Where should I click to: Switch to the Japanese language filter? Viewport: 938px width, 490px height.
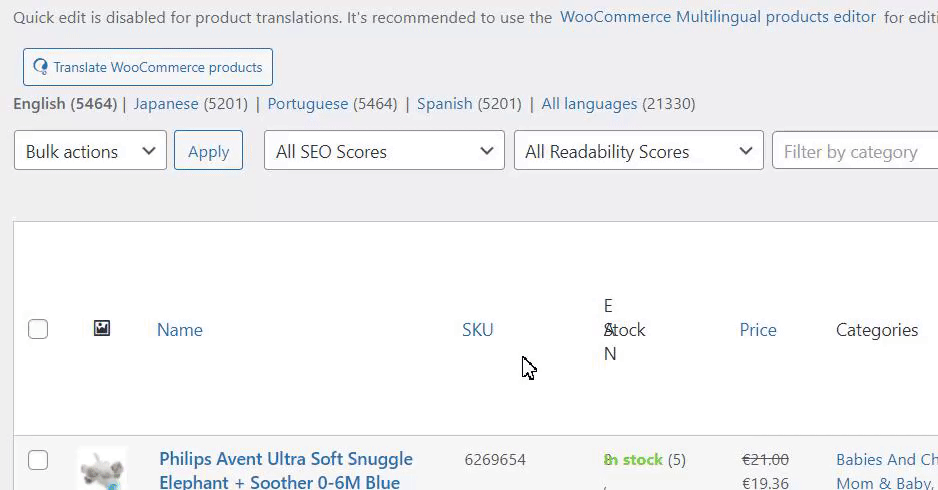166,104
